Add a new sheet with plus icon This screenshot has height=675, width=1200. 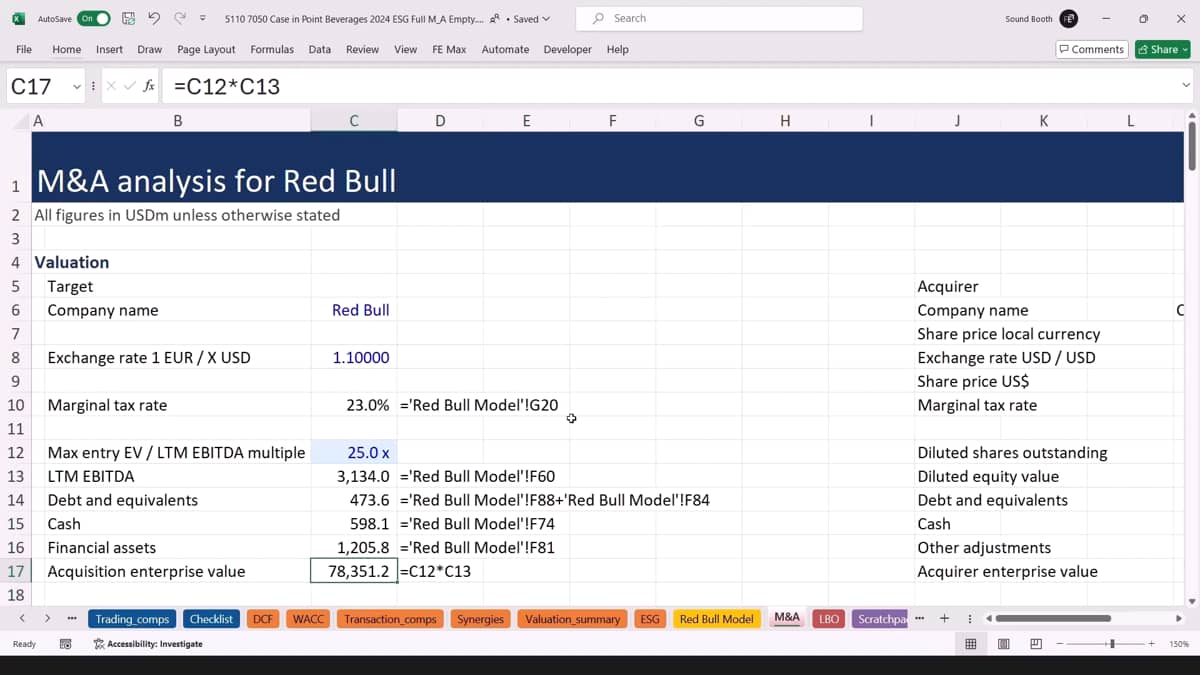pyautogui.click(x=944, y=619)
